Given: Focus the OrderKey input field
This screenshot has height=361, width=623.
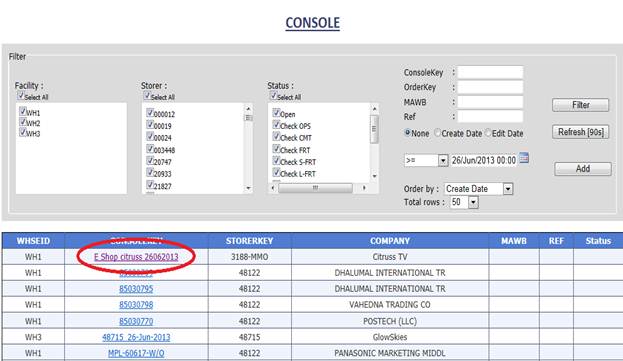Looking at the screenshot, I should click(x=490, y=87).
